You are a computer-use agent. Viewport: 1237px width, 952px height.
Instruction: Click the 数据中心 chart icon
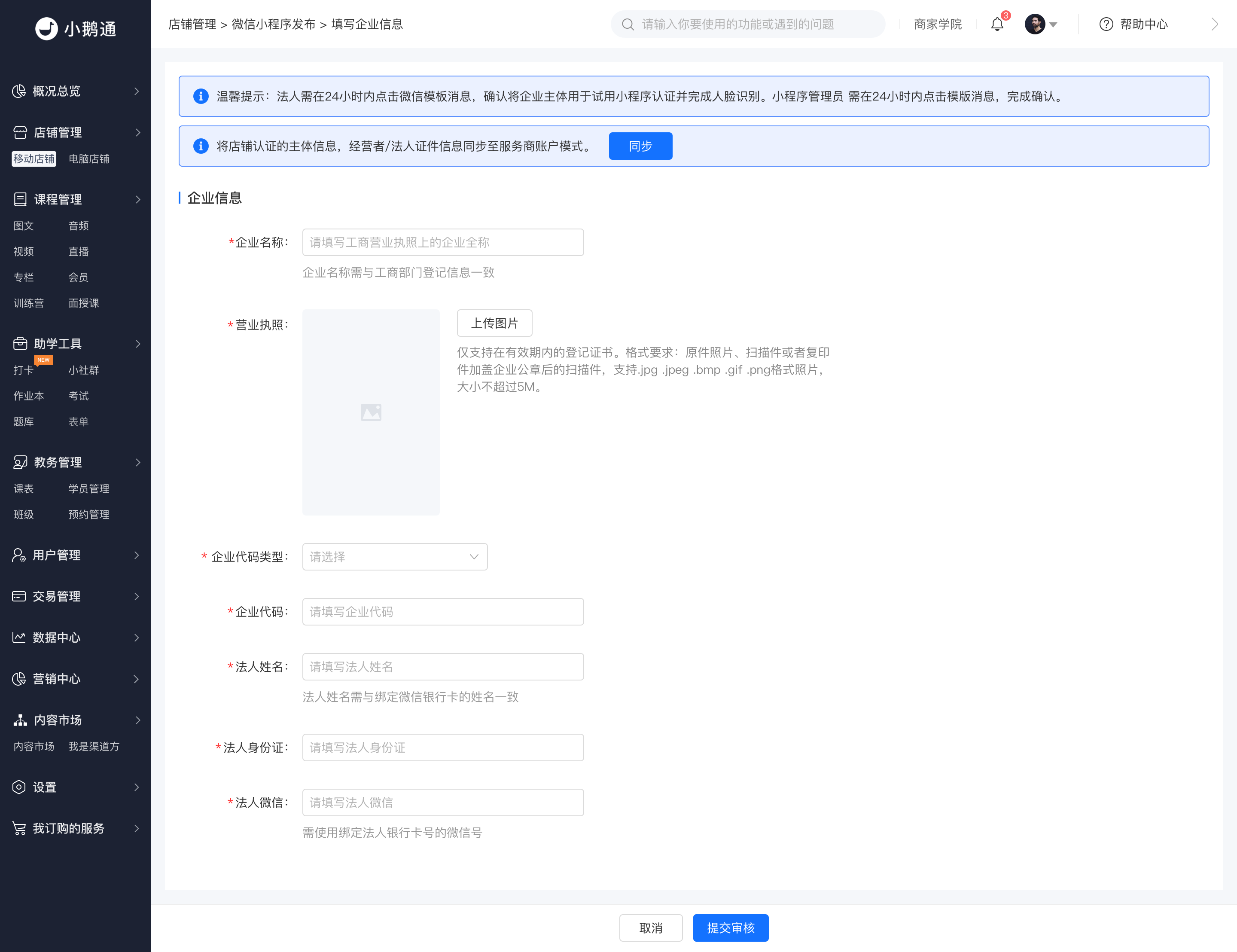click(19, 638)
